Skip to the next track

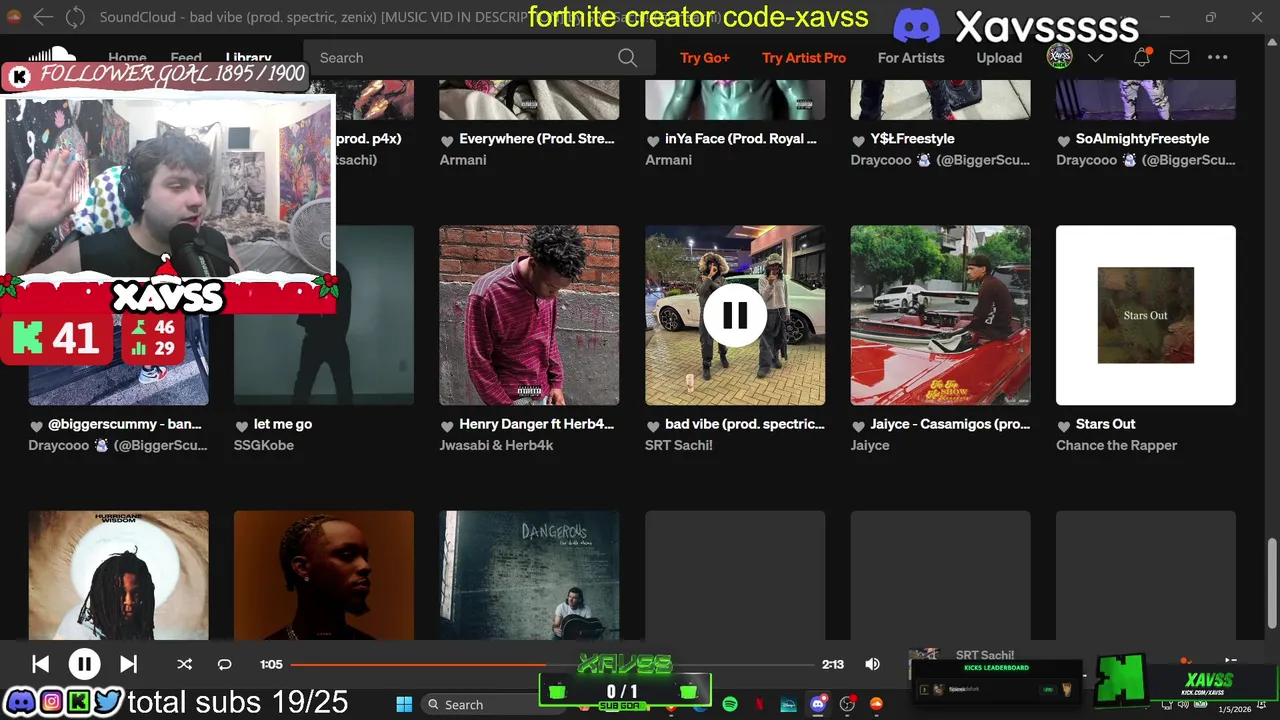point(128,664)
